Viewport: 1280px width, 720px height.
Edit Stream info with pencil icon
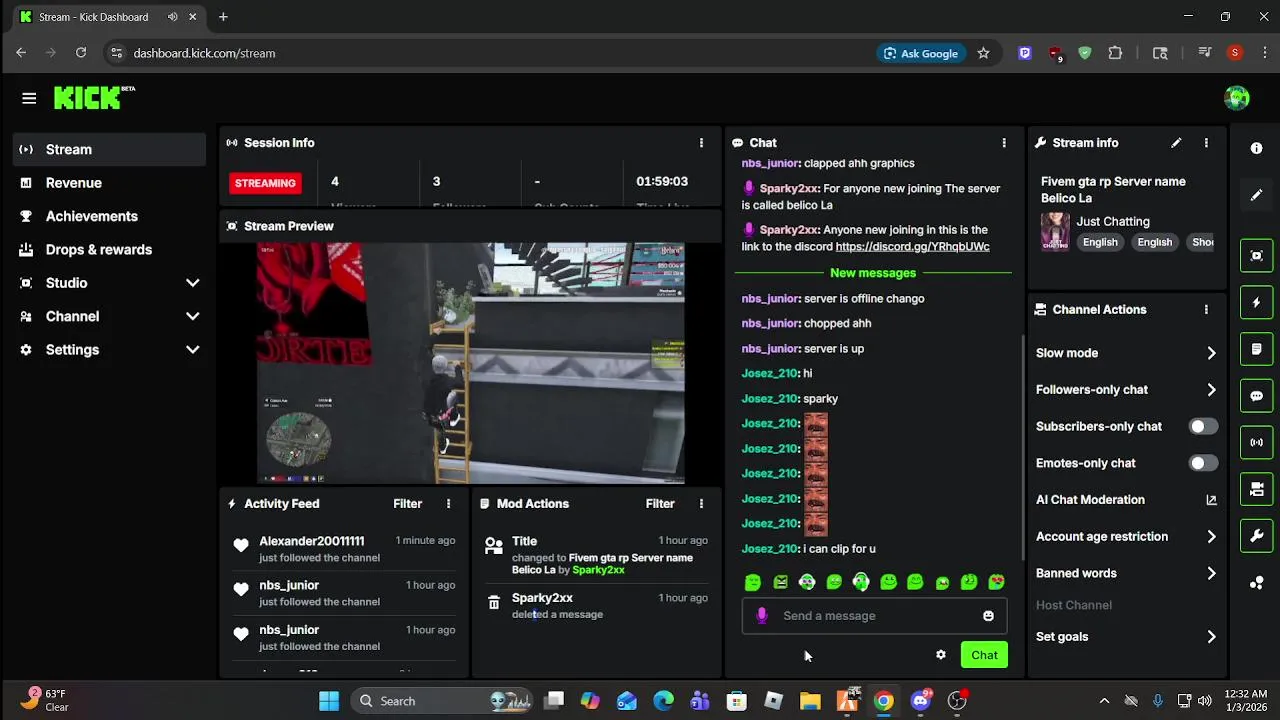tap(1176, 143)
